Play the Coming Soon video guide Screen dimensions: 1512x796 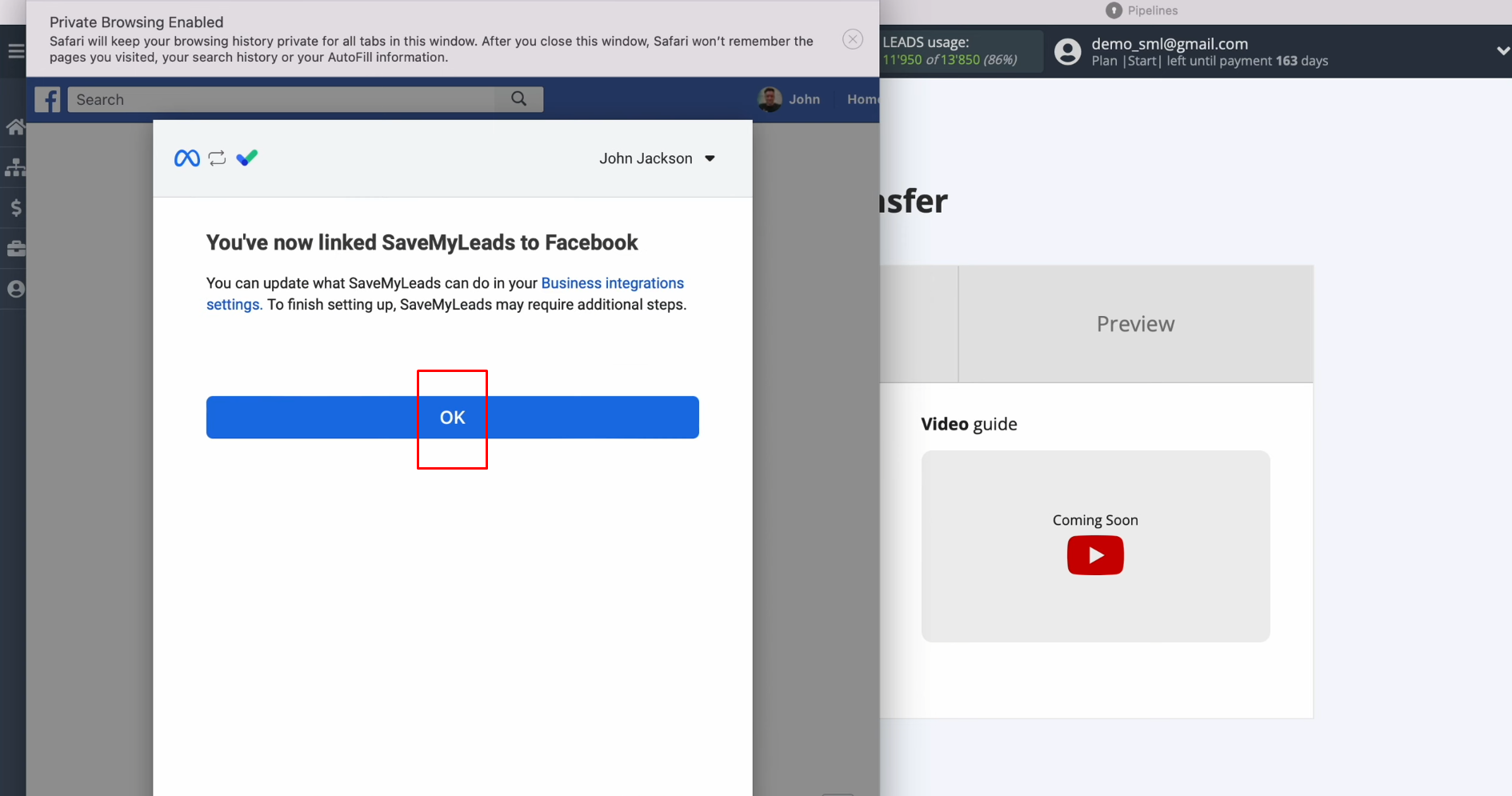(1095, 555)
